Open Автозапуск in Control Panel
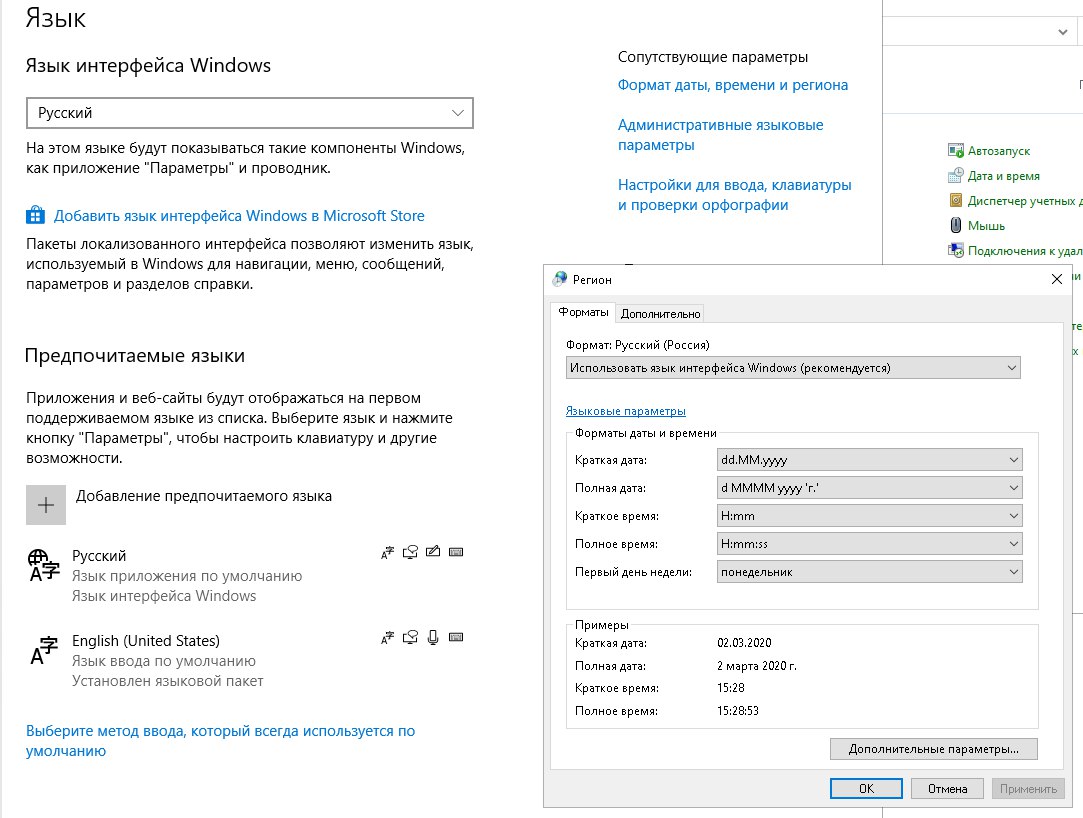Viewport: 1083px width, 818px height. tap(999, 151)
